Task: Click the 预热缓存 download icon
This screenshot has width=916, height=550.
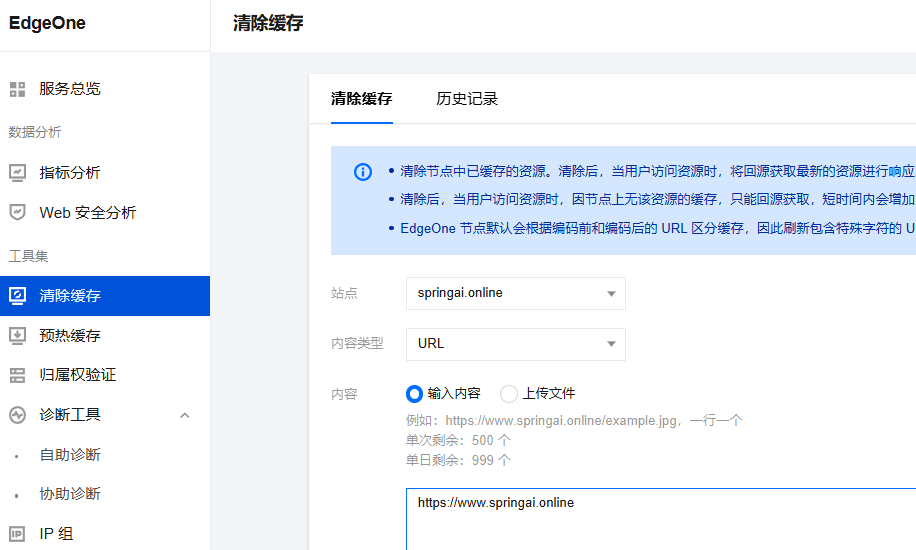Action: [x=17, y=335]
